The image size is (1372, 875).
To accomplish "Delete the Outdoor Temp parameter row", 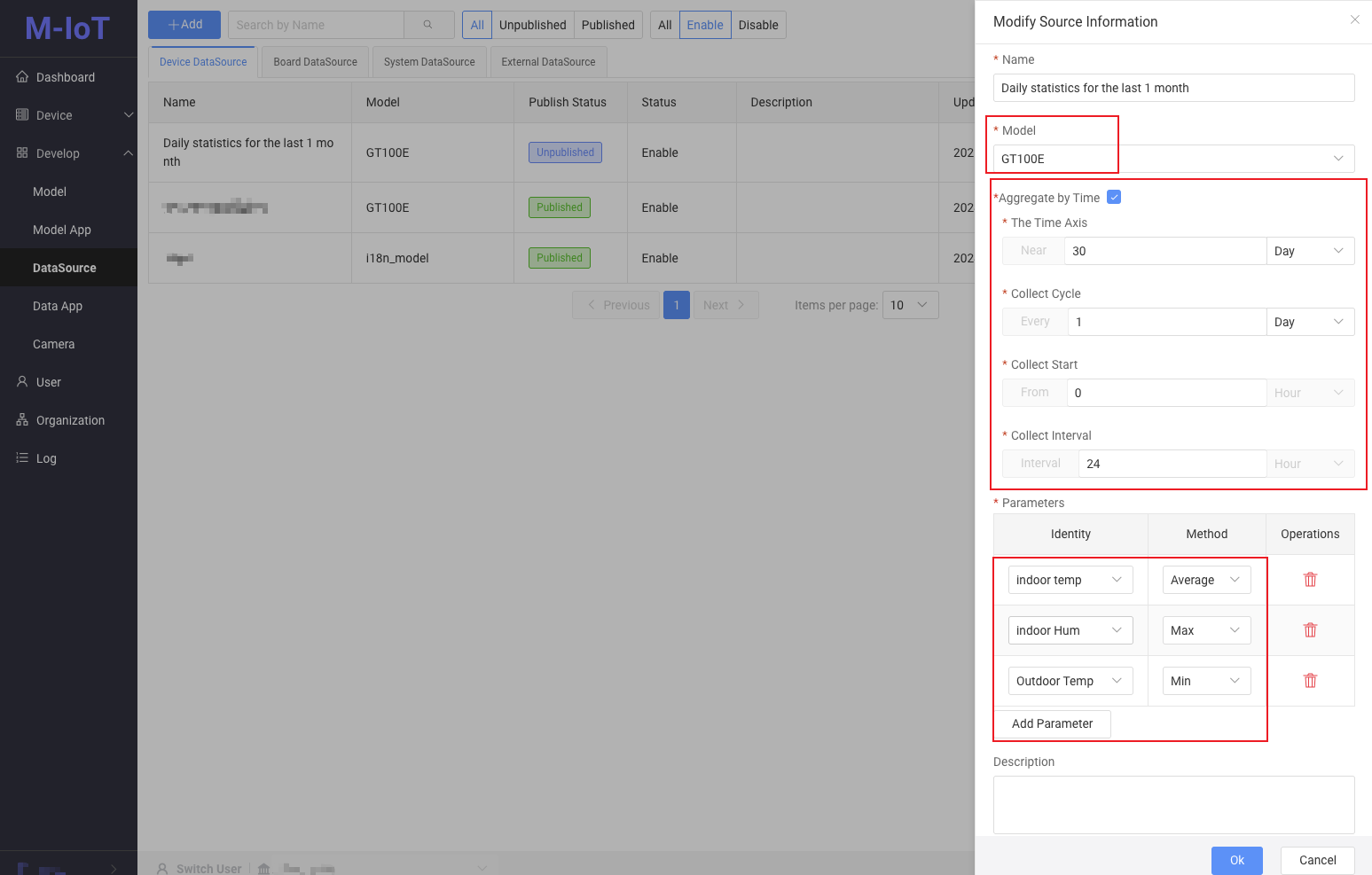I will click(x=1310, y=680).
